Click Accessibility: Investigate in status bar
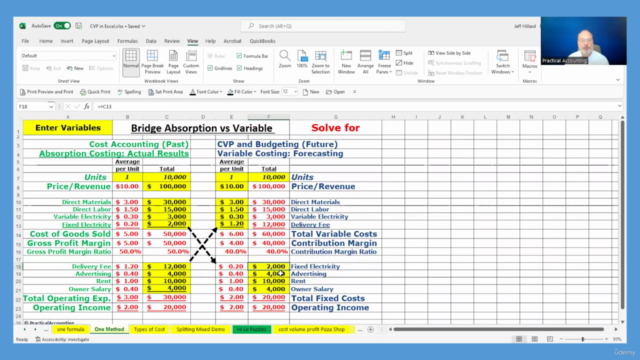640x360 pixels. pyautogui.click(x=62, y=339)
